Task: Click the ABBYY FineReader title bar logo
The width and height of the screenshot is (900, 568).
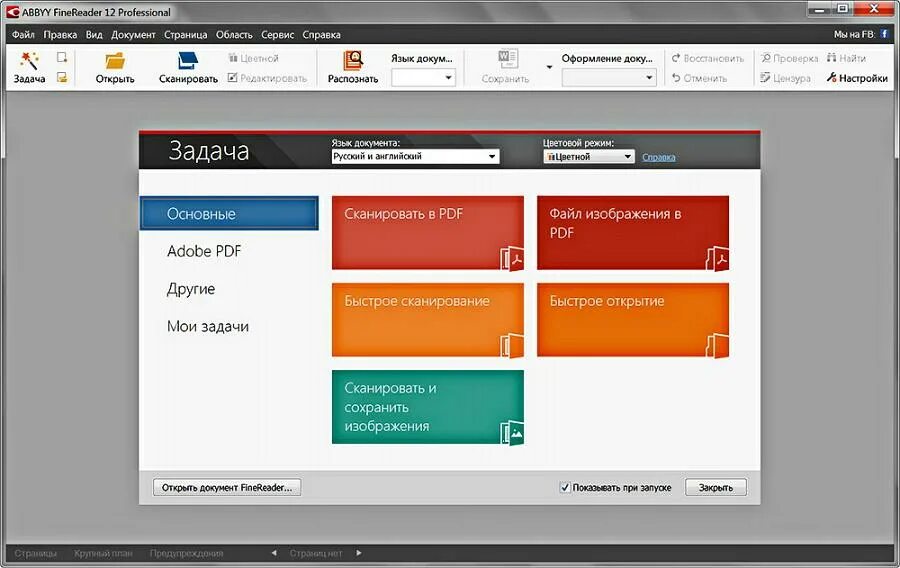Action: [13, 11]
